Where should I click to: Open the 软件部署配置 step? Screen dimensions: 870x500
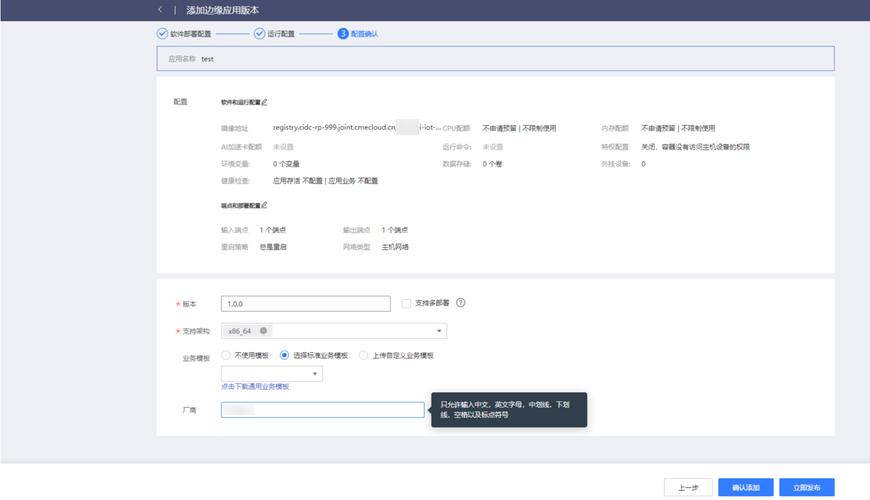(190, 34)
